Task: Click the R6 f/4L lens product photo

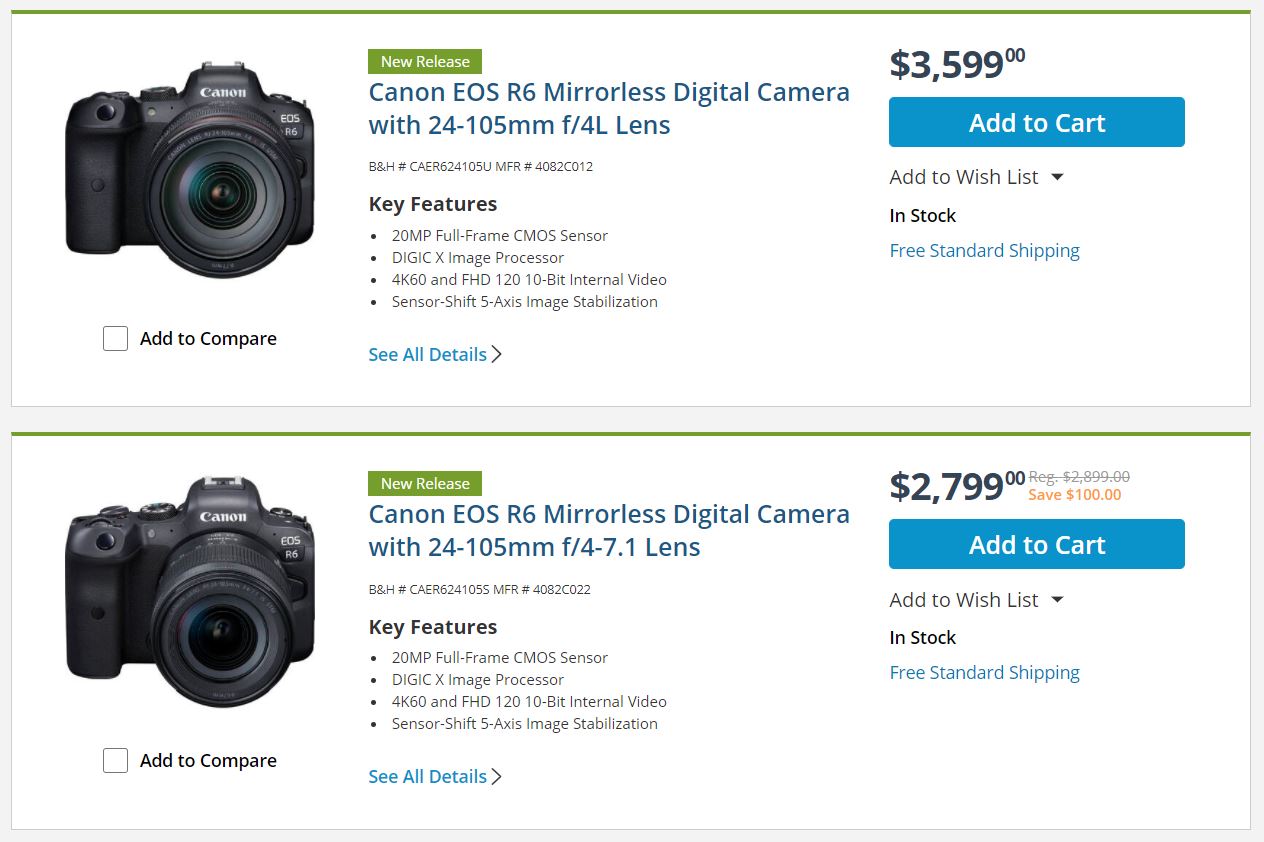Action: tap(190, 171)
